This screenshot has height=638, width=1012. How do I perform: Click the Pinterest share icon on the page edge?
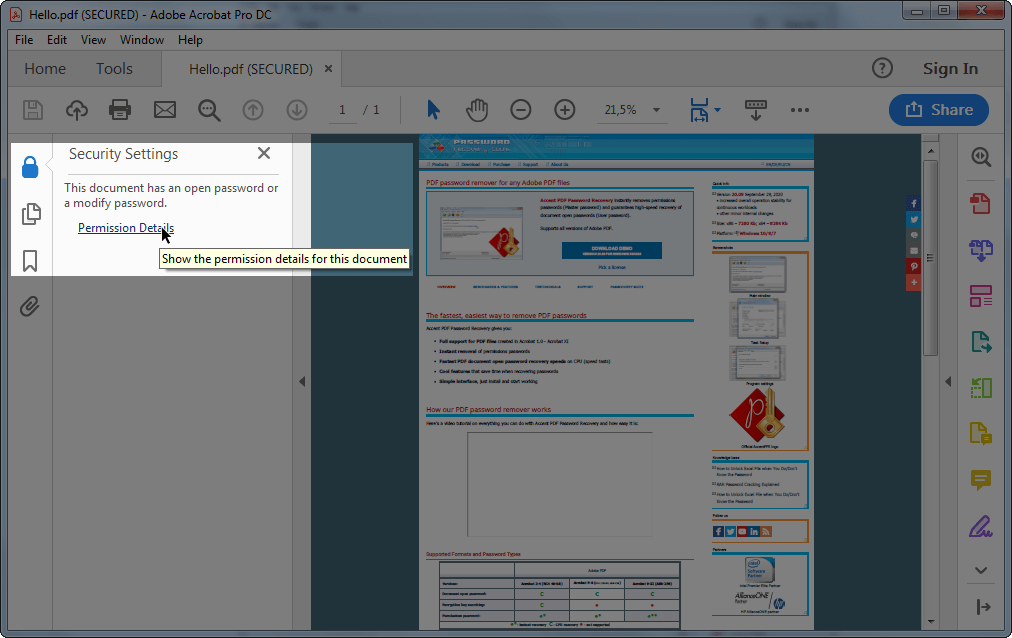pyautogui.click(x=914, y=266)
